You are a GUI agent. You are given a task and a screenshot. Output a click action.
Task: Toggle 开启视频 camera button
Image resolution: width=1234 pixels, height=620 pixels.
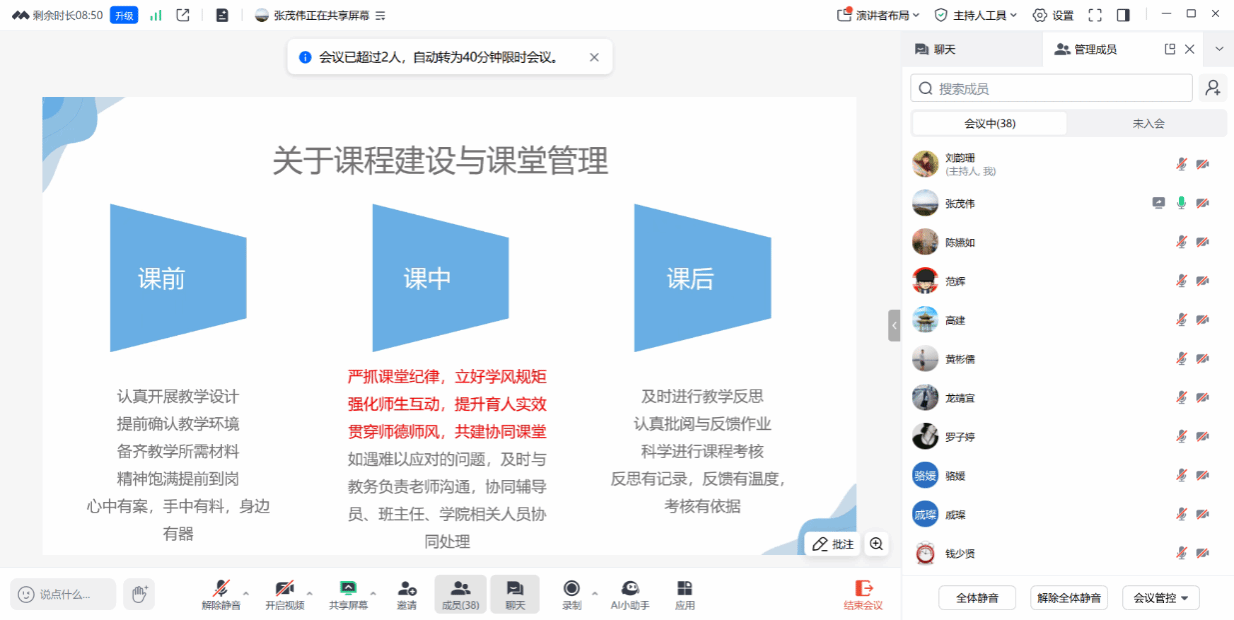click(284, 594)
